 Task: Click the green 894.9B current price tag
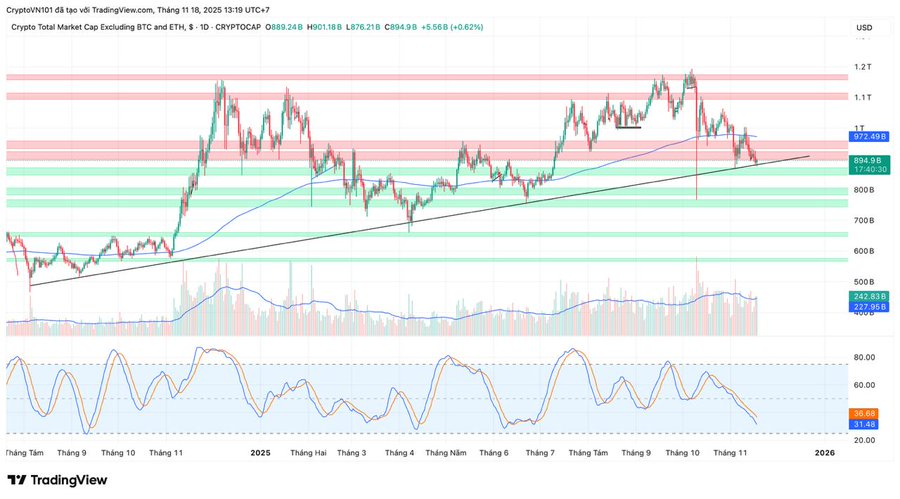coord(867,160)
